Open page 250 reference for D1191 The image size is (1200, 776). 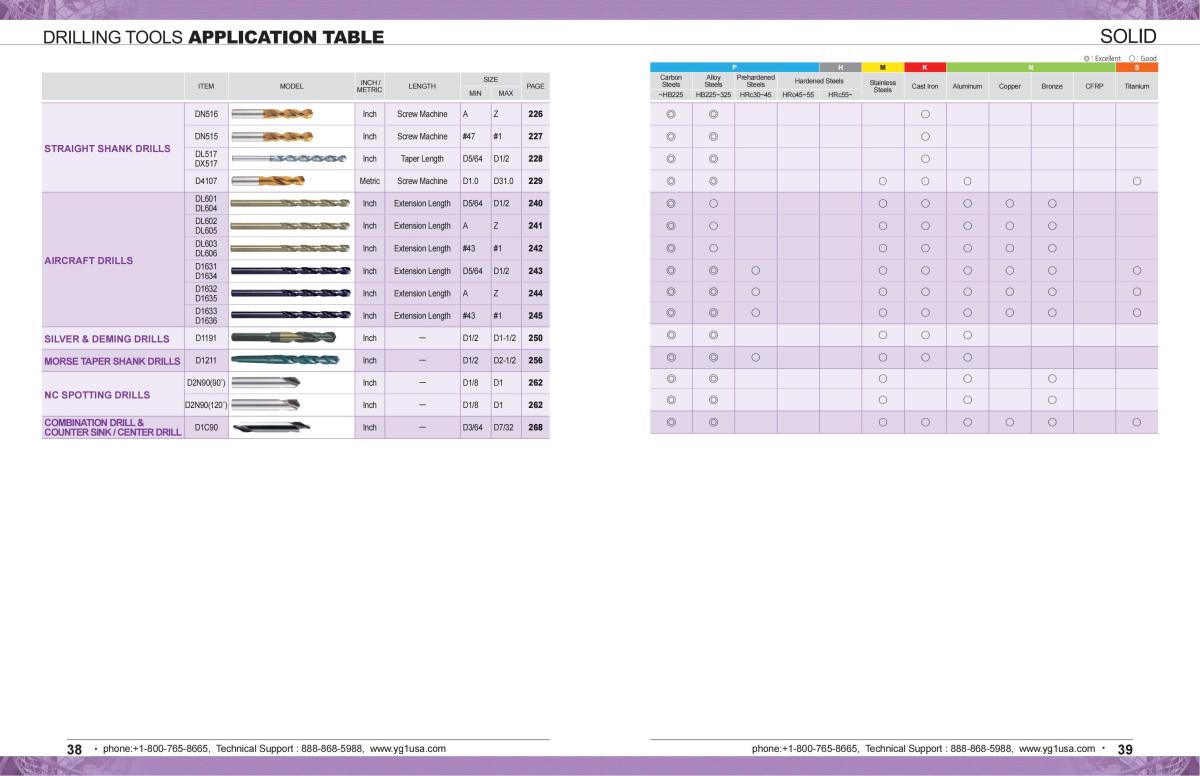535,338
